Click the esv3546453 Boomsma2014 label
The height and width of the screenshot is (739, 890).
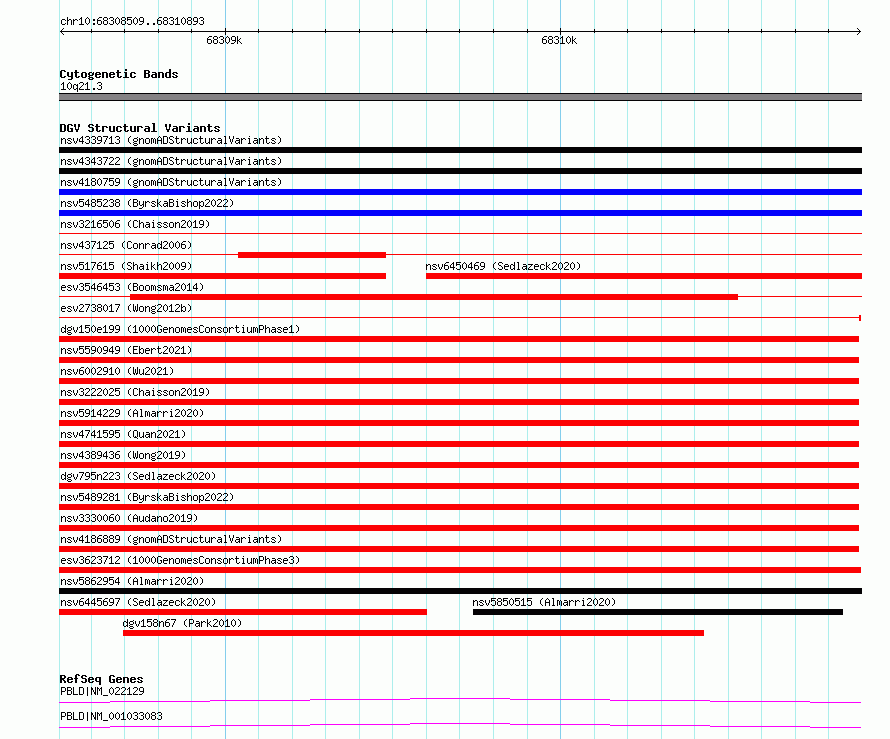tap(132, 287)
